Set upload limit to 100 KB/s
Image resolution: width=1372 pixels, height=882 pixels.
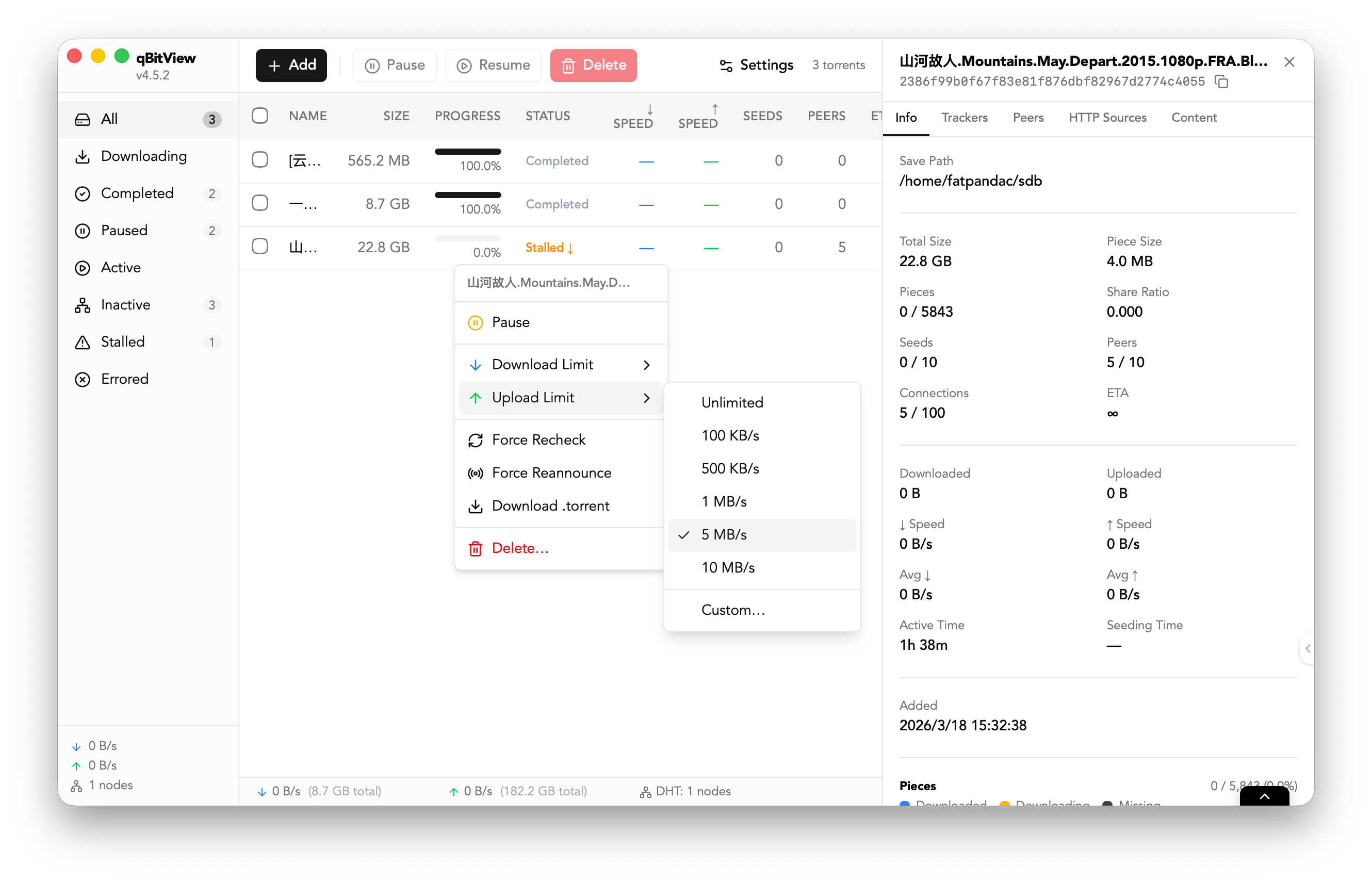[x=762, y=436]
